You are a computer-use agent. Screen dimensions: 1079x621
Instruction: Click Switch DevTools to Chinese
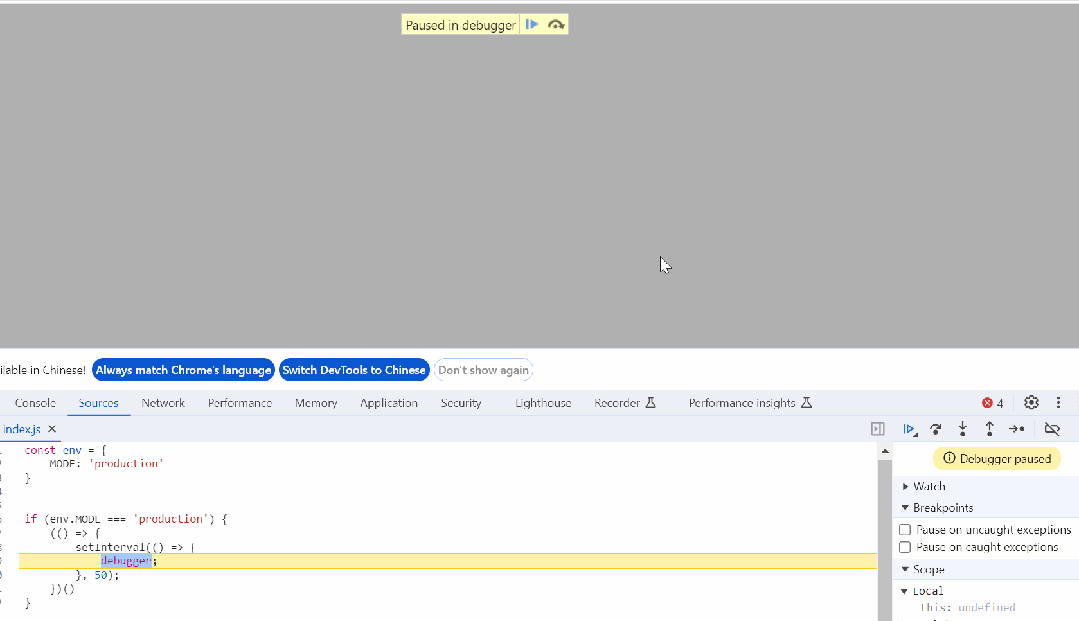(354, 370)
